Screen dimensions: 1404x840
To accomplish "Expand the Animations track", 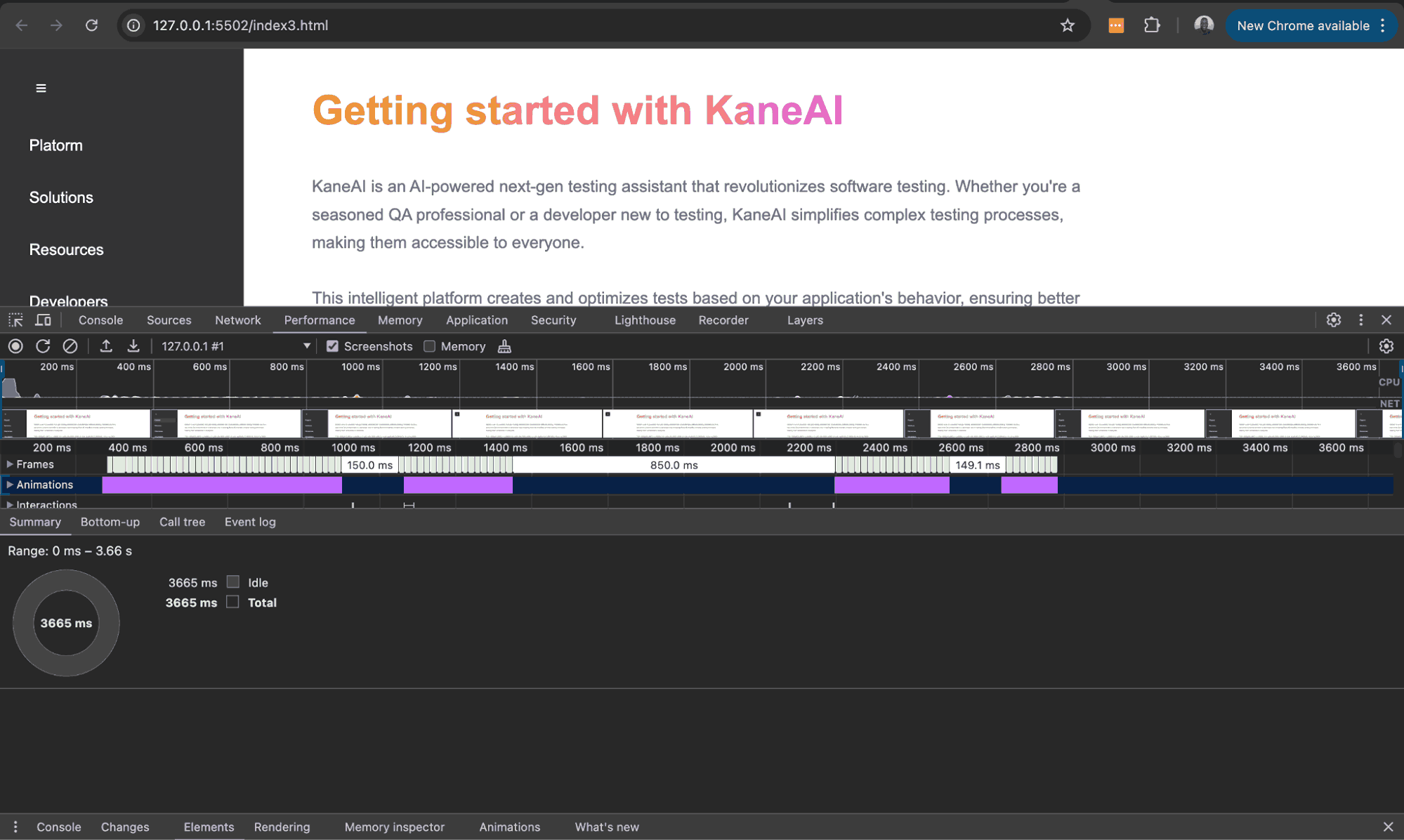I will [x=10, y=485].
